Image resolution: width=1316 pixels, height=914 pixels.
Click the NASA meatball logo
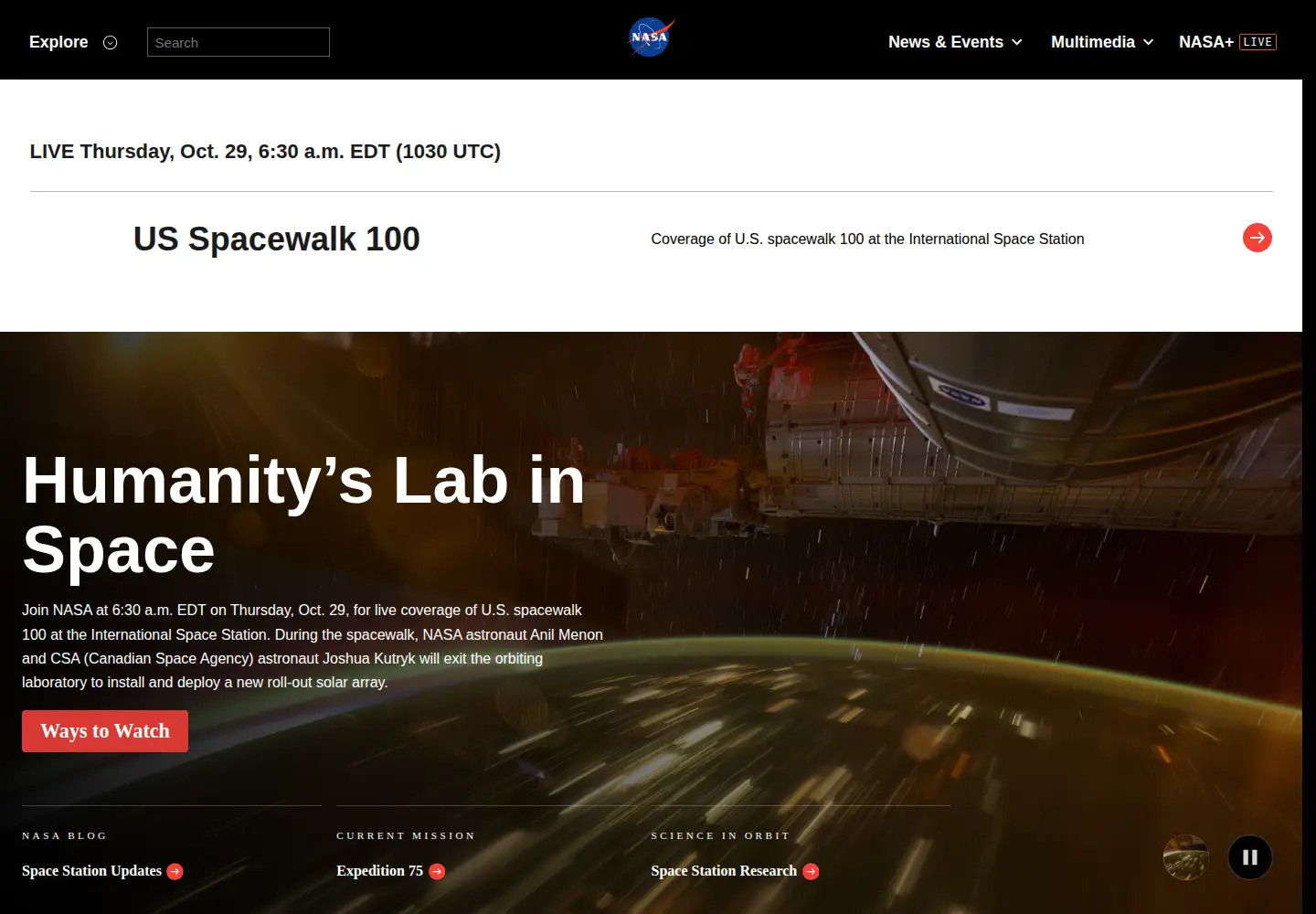651,38
